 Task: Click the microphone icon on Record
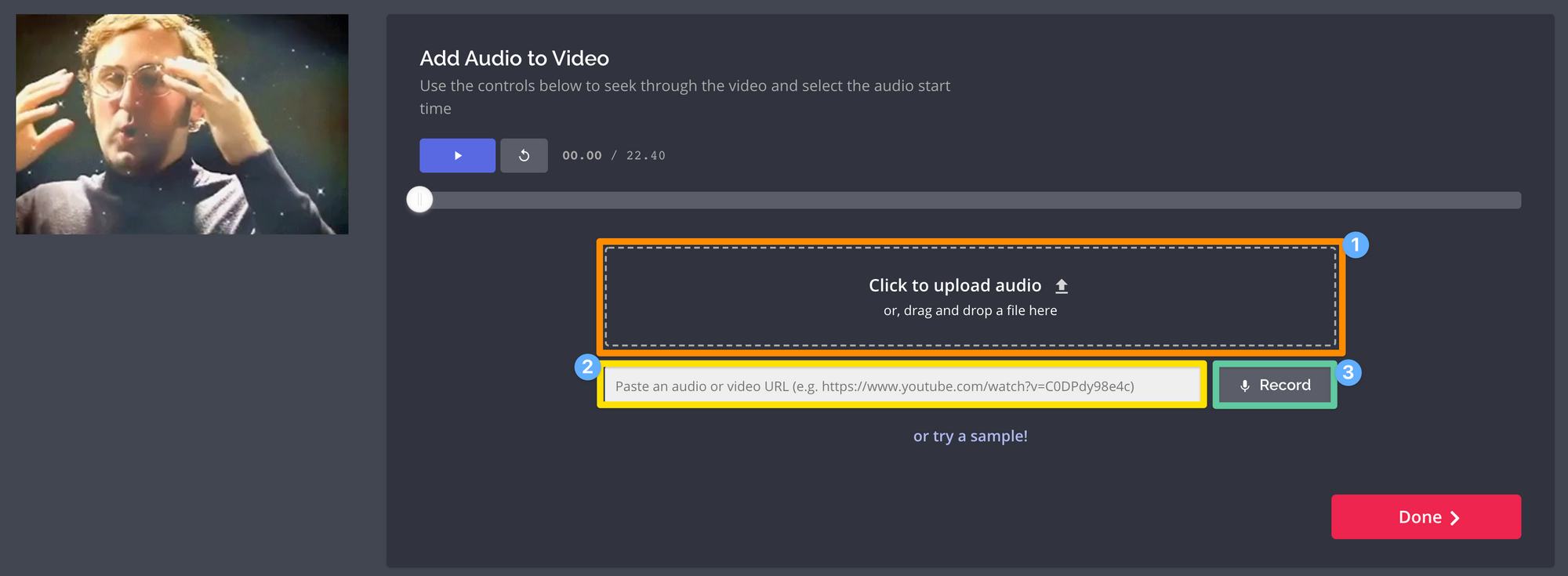click(1244, 386)
